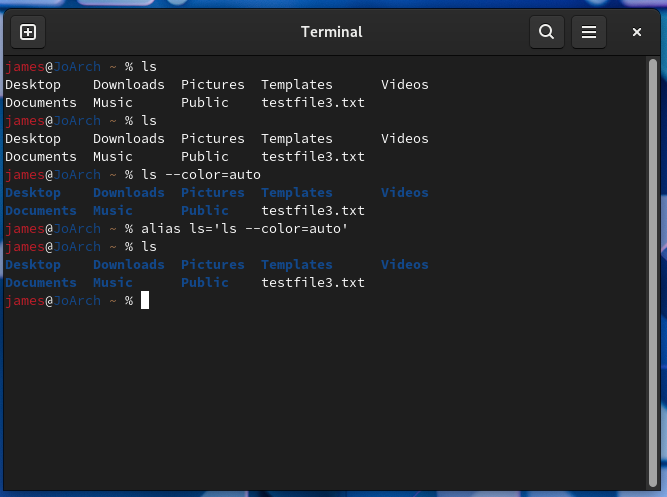Click the search magnifier icon
The height and width of the screenshot is (497, 667).
click(x=546, y=32)
